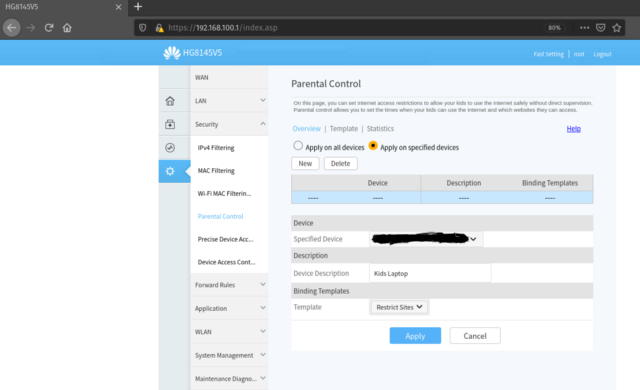Screen dimensions: 640x390
Task: Collapse the Security menu section
Action: (x=229, y=124)
